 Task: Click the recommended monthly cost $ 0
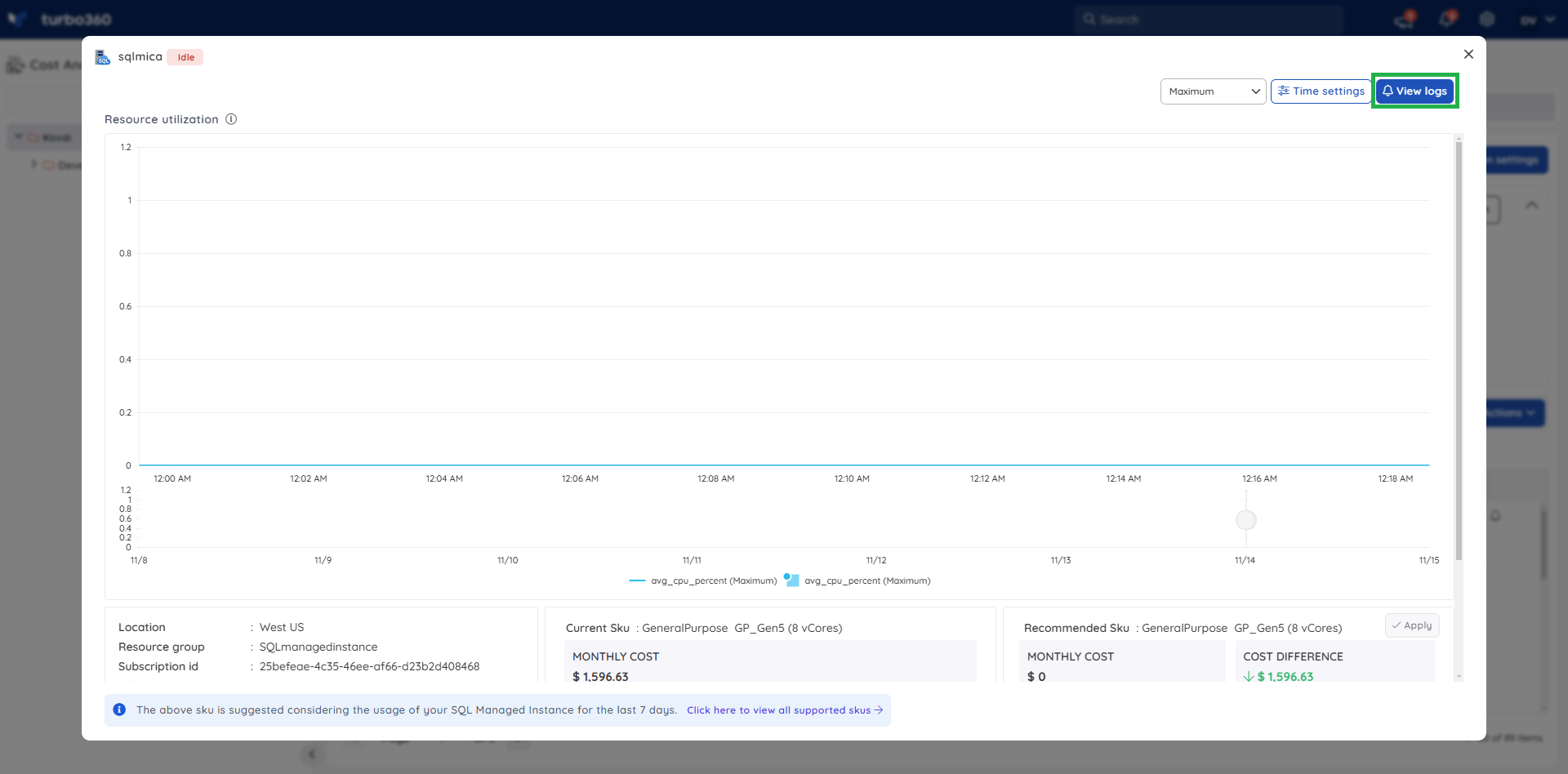[1036, 676]
